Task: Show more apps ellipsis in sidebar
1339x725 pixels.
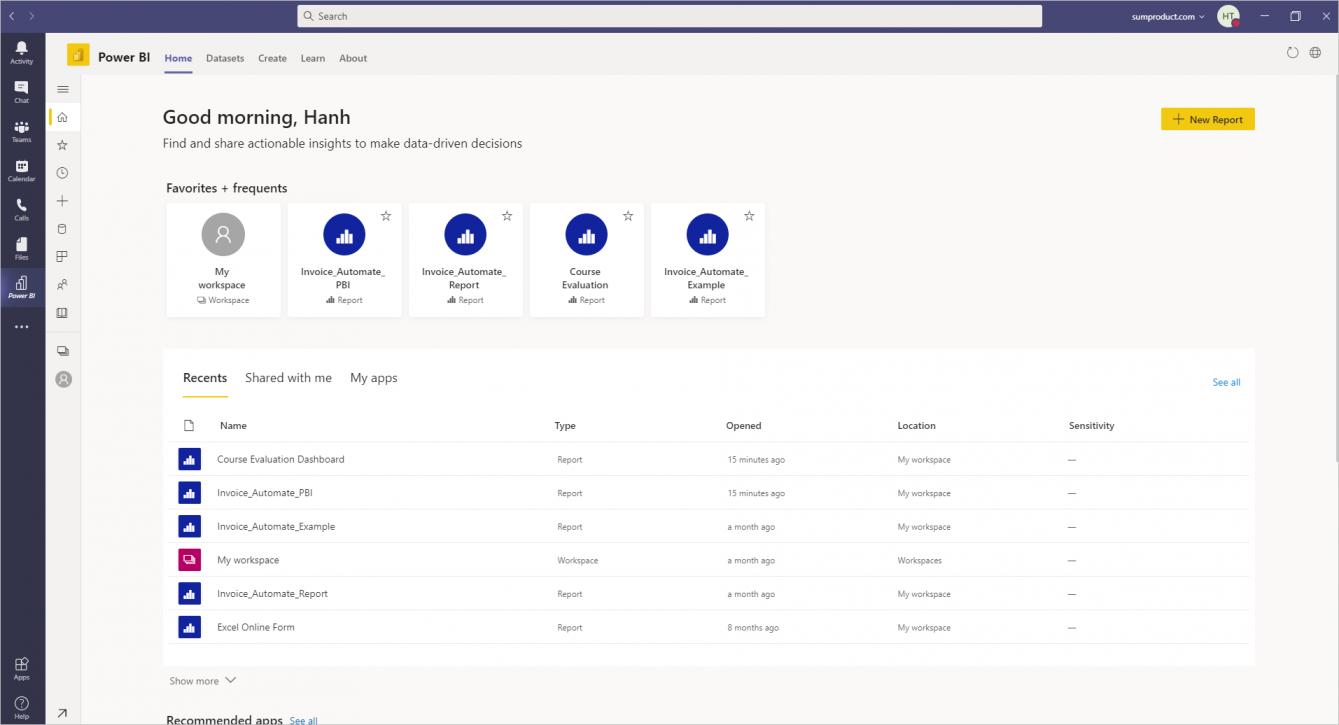Action: coord(21,327)
